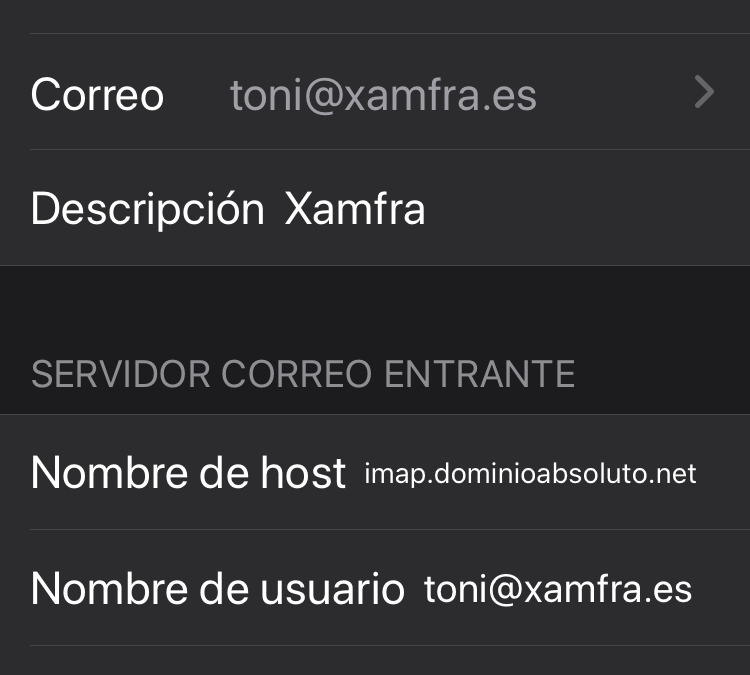This screenshot has width=750, height=675.
Task: Click the Nombre de usuario label
Action: click(x=217, y=589)
